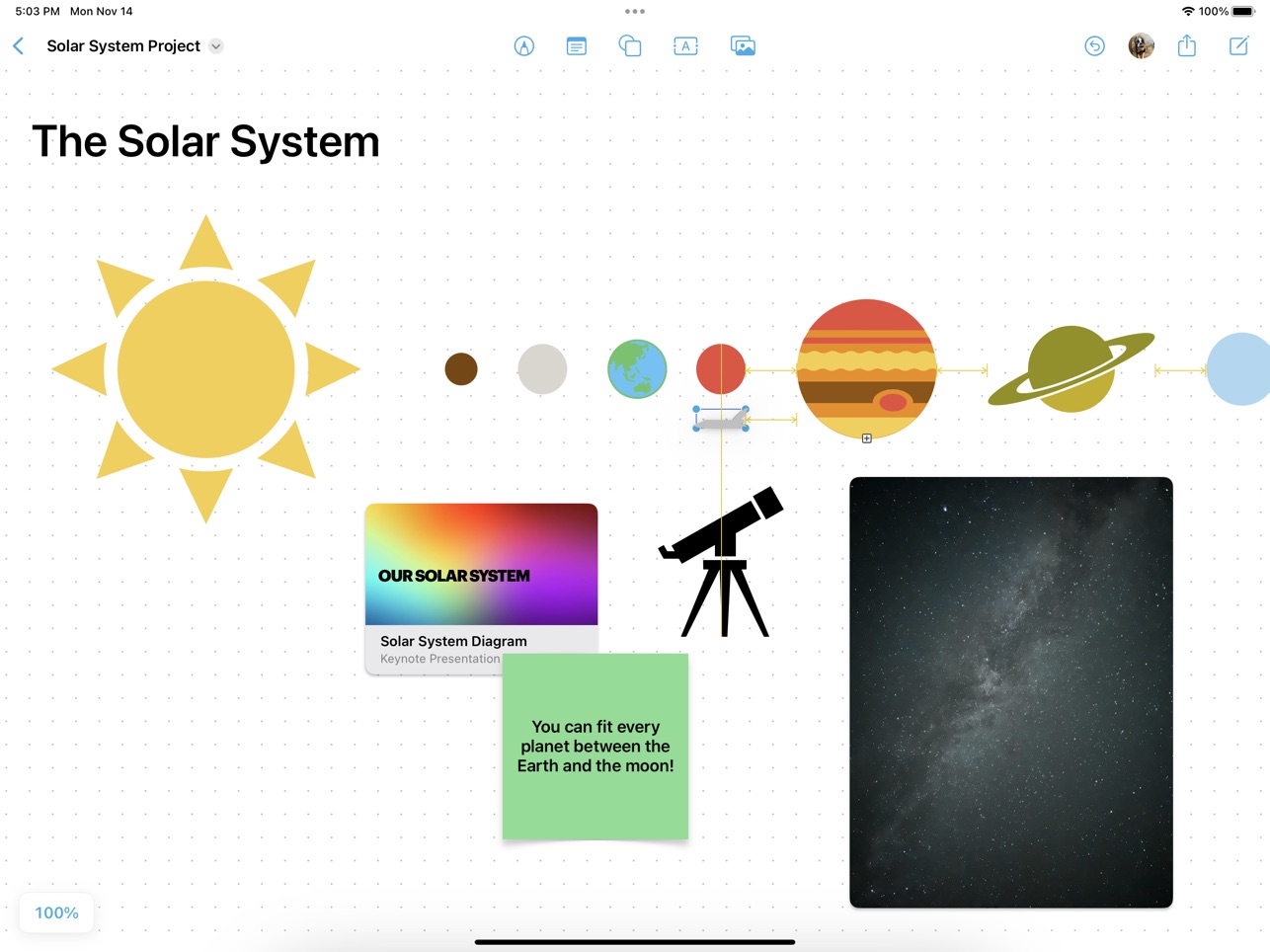Add a sticky note from toolbar
Screen dimensions: 1270x952
577,46
